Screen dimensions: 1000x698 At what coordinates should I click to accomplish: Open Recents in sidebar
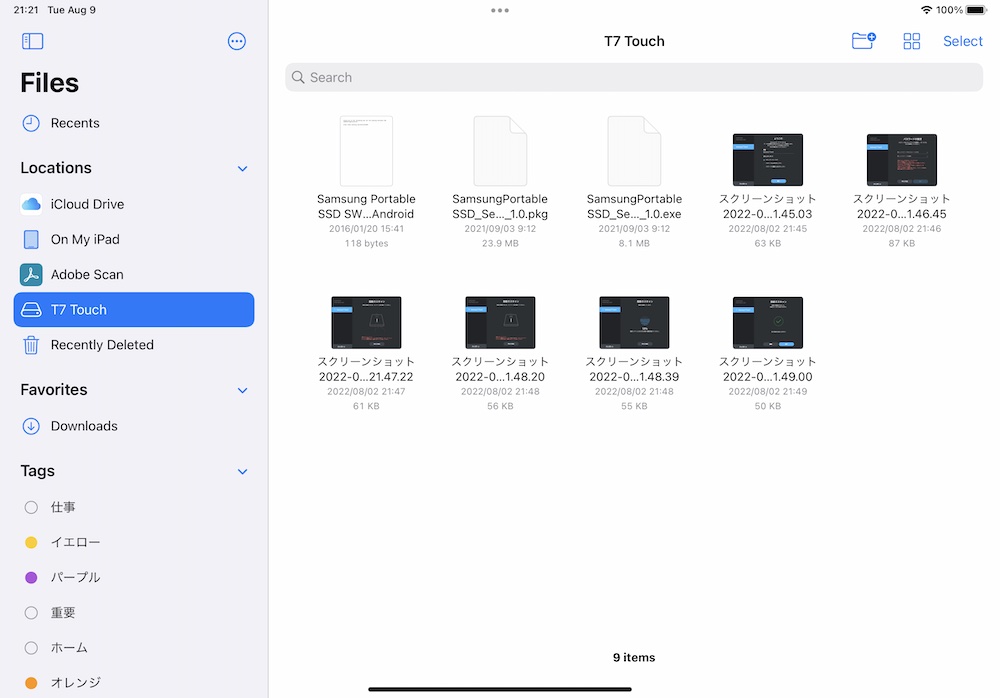pos(133,123)
